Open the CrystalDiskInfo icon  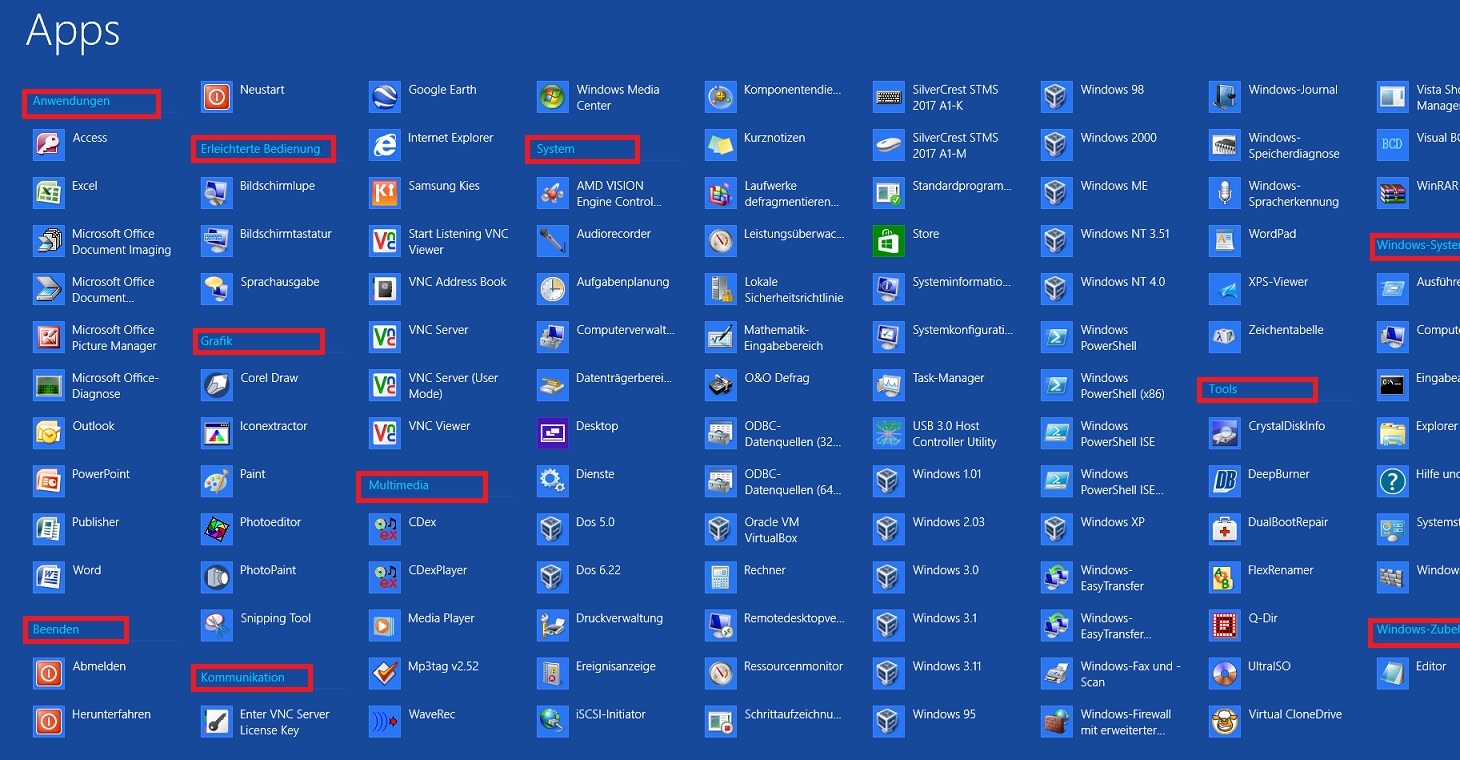[x=1224, y=433]
